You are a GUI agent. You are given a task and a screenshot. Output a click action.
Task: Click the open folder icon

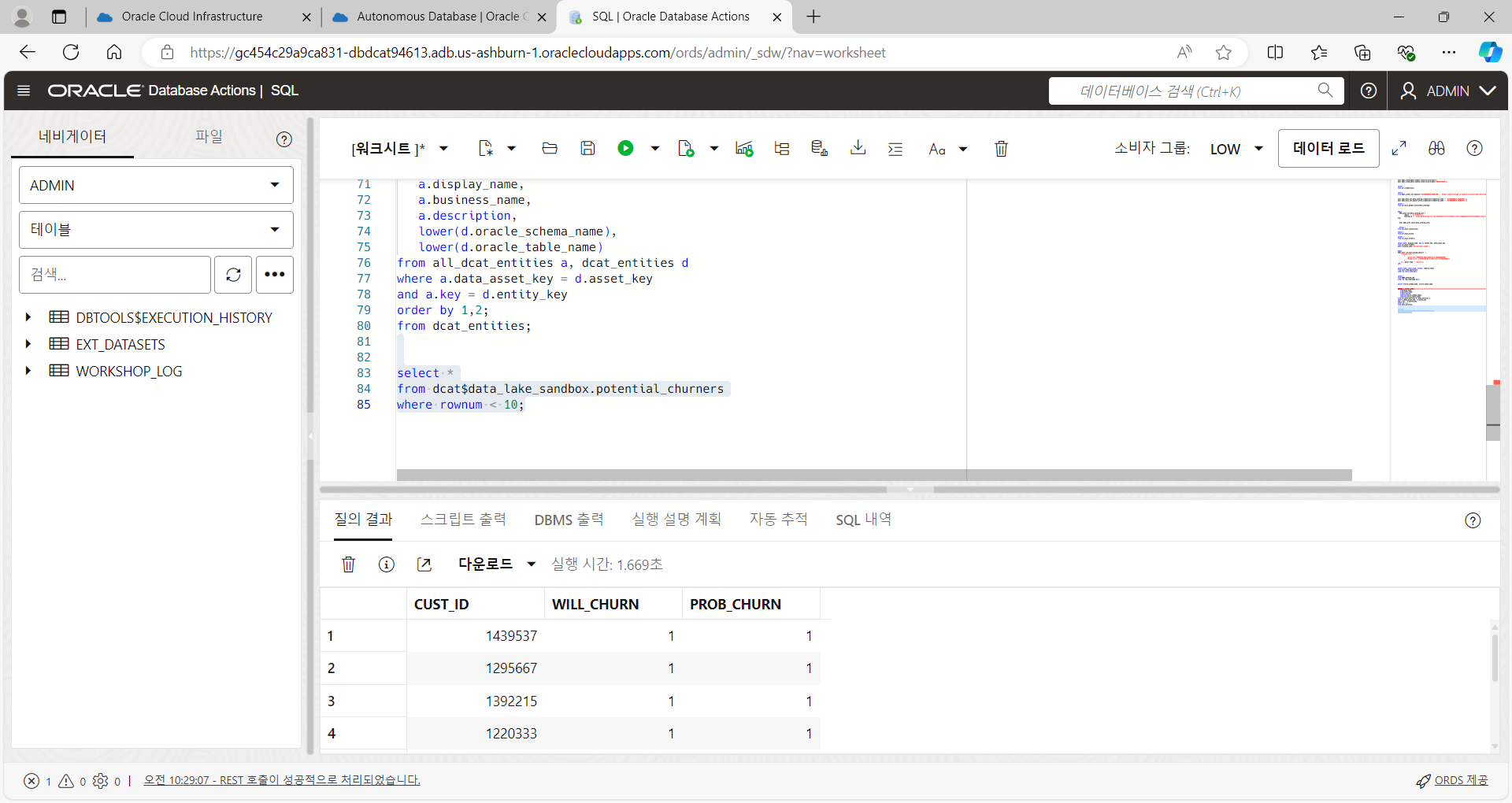pyautogui.click(x=550, y=148)
